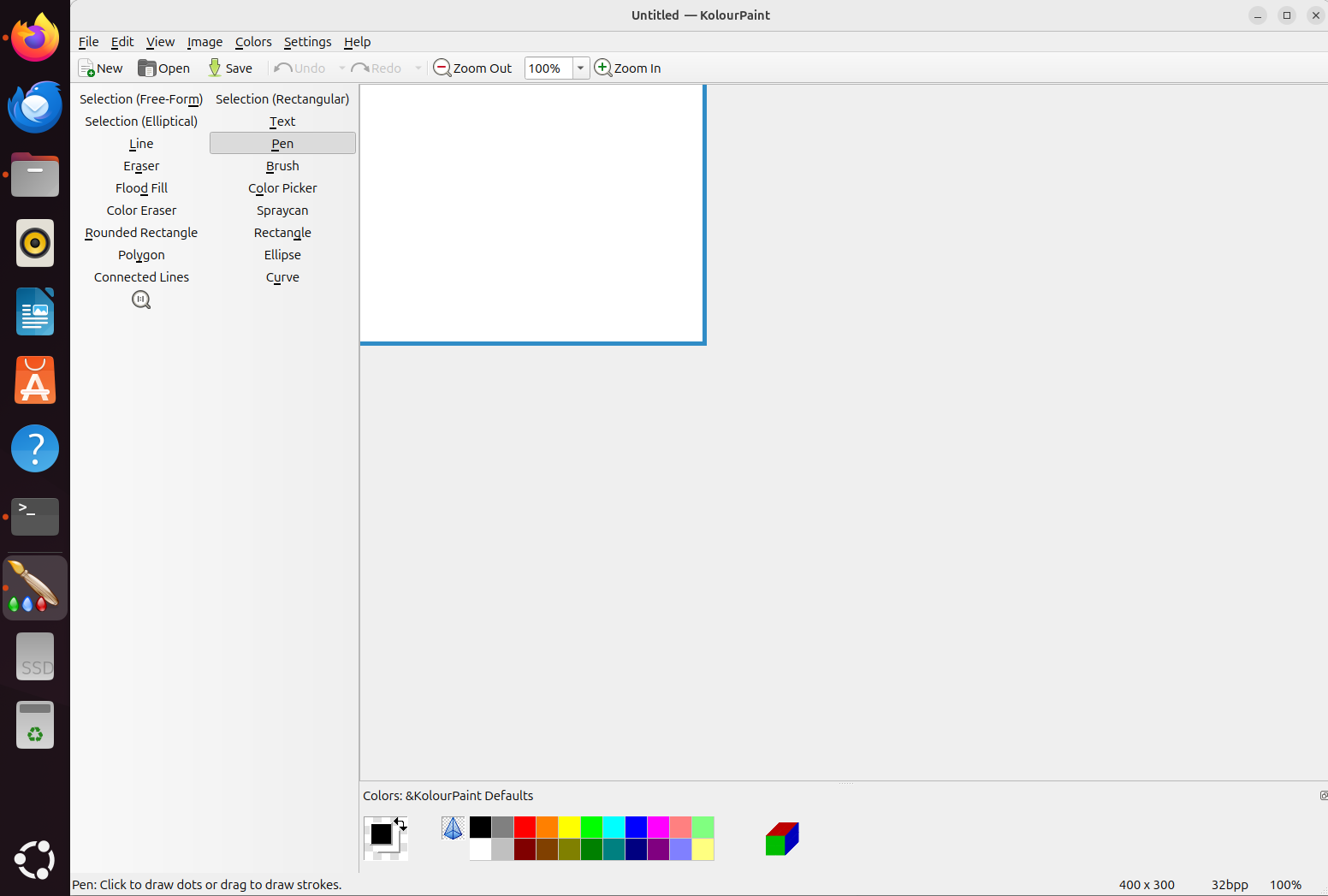This screenshot has width=1328, height=896.
Task: Click the KolourPaint paintbrush dock icon
Action: pos(35,587)
